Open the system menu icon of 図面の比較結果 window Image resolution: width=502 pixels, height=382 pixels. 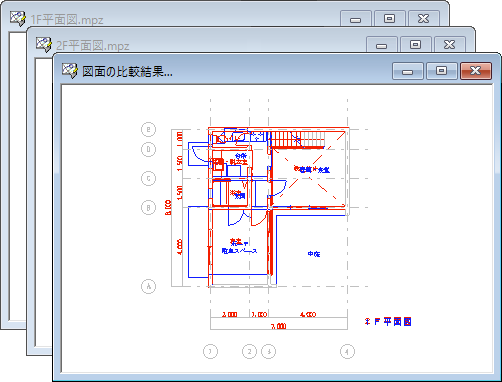70,70
